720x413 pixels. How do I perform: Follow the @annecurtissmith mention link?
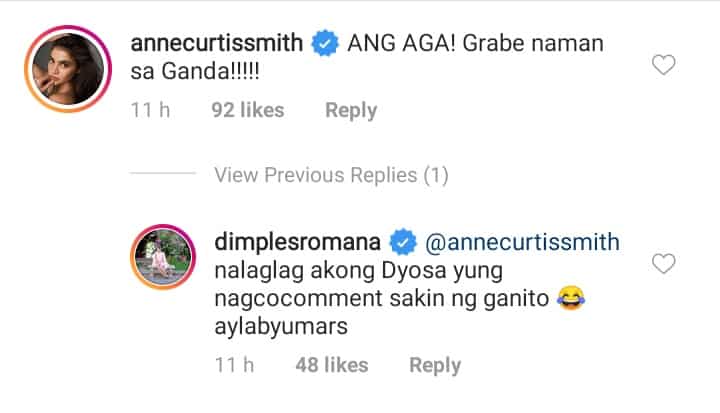(x=522, y=243)
